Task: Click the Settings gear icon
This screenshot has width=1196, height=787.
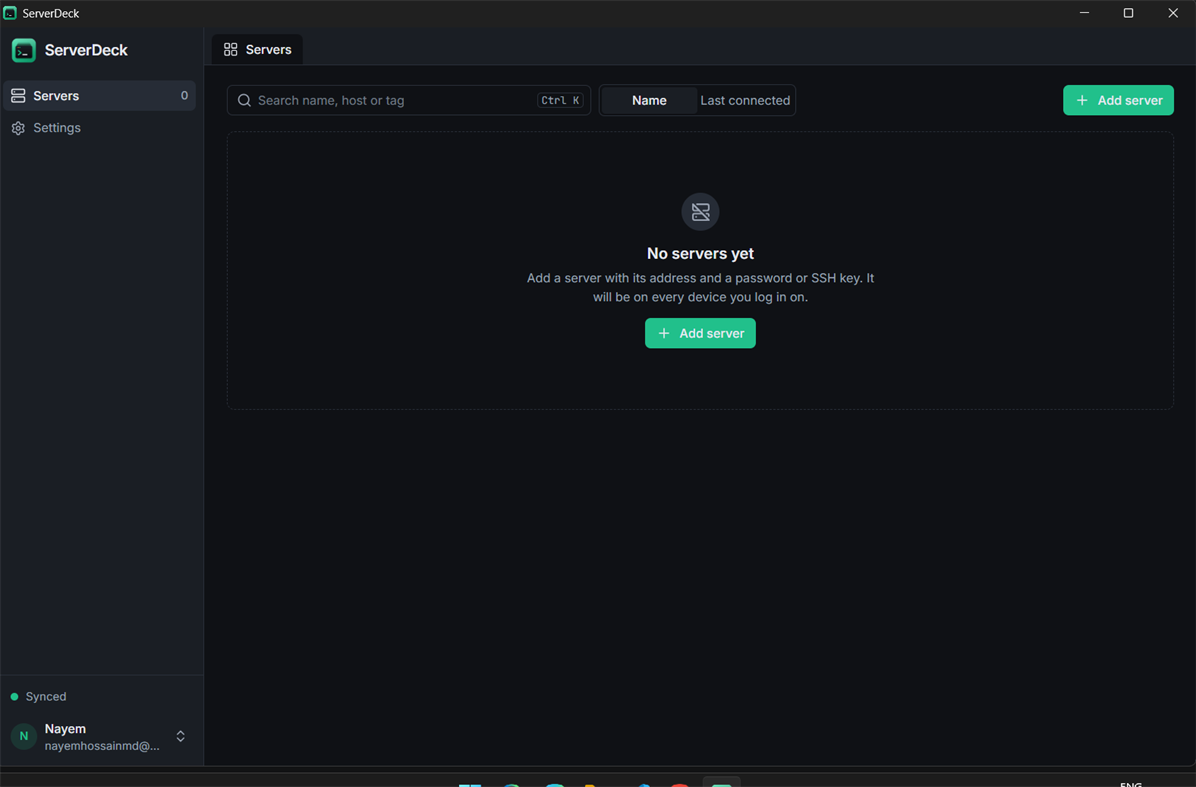Action: 18,128
